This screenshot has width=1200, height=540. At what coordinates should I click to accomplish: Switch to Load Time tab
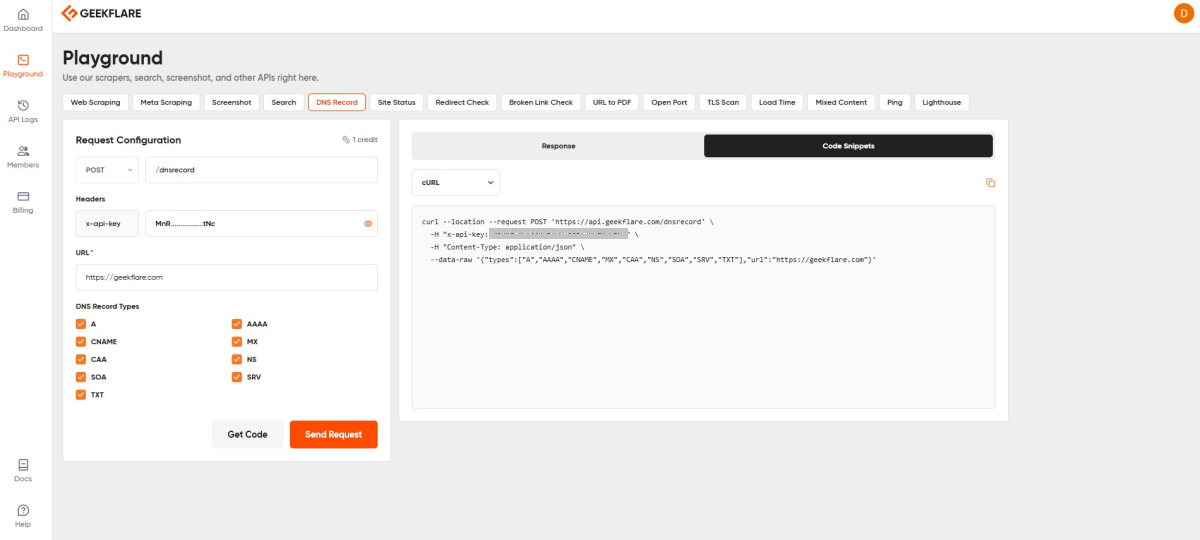777,102
